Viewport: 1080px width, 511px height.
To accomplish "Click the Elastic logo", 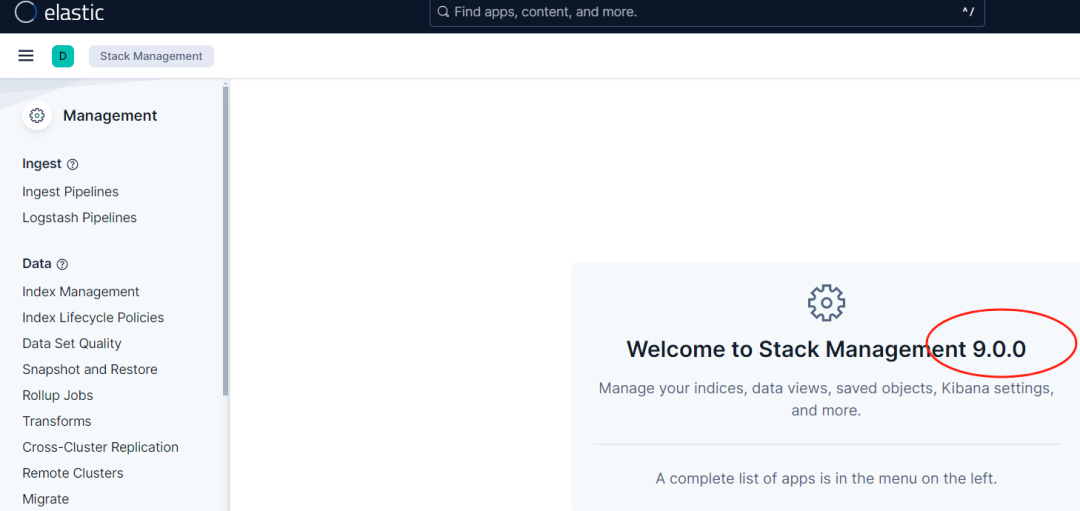I will 59,12.
